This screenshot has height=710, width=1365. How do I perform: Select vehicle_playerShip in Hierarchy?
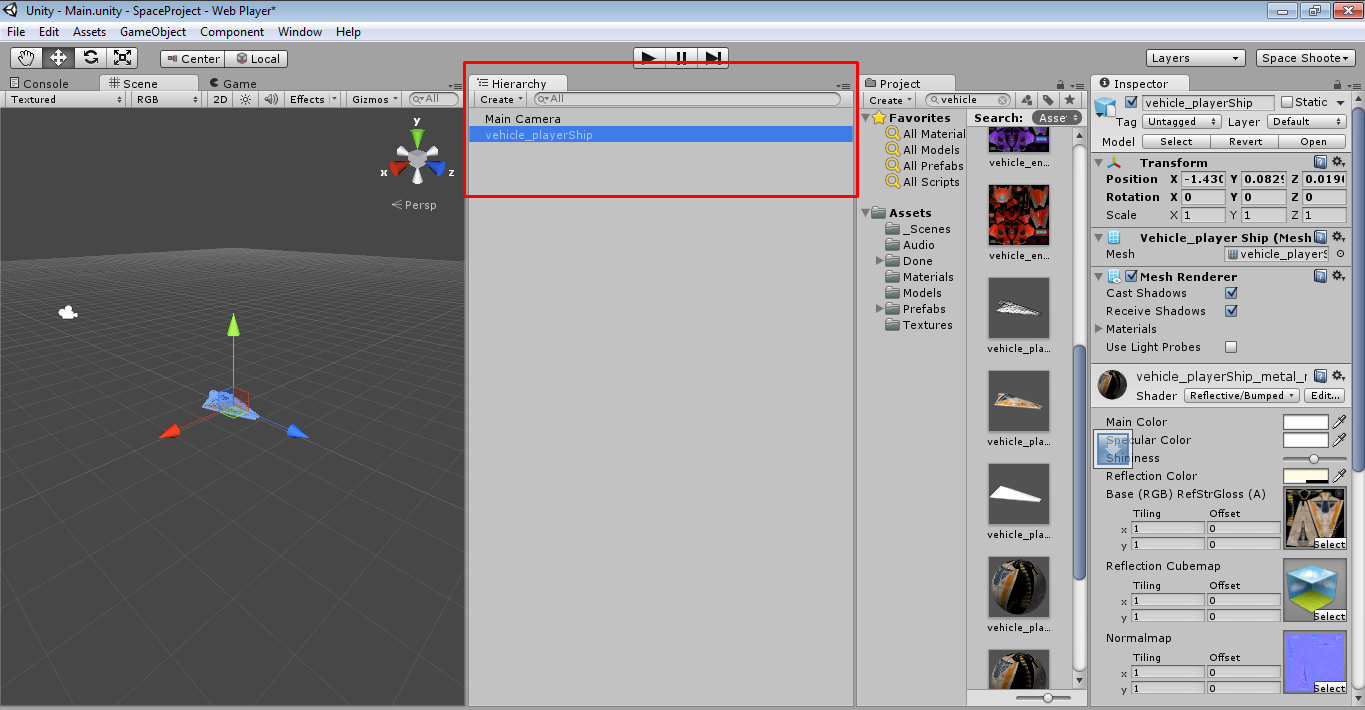[x=661, y=135]
